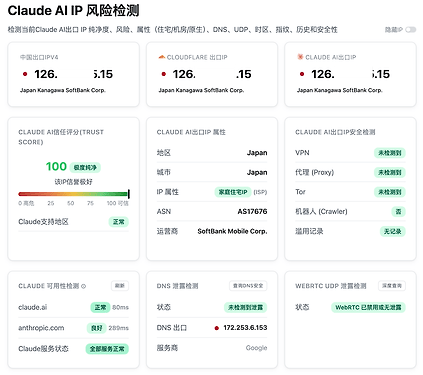Click the 该IP信誉极好 caption
This screenshot has height=375, width=423.
tap(74, 182)
